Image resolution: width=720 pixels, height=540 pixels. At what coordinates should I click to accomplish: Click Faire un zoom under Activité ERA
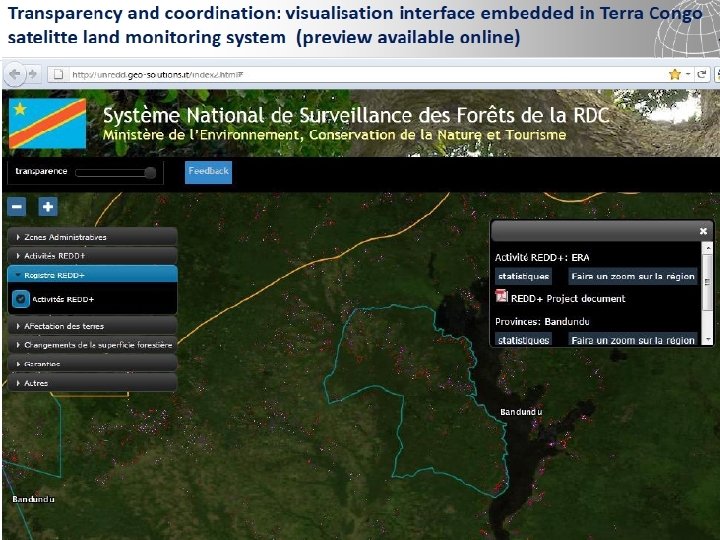click(x=633, y=276)
